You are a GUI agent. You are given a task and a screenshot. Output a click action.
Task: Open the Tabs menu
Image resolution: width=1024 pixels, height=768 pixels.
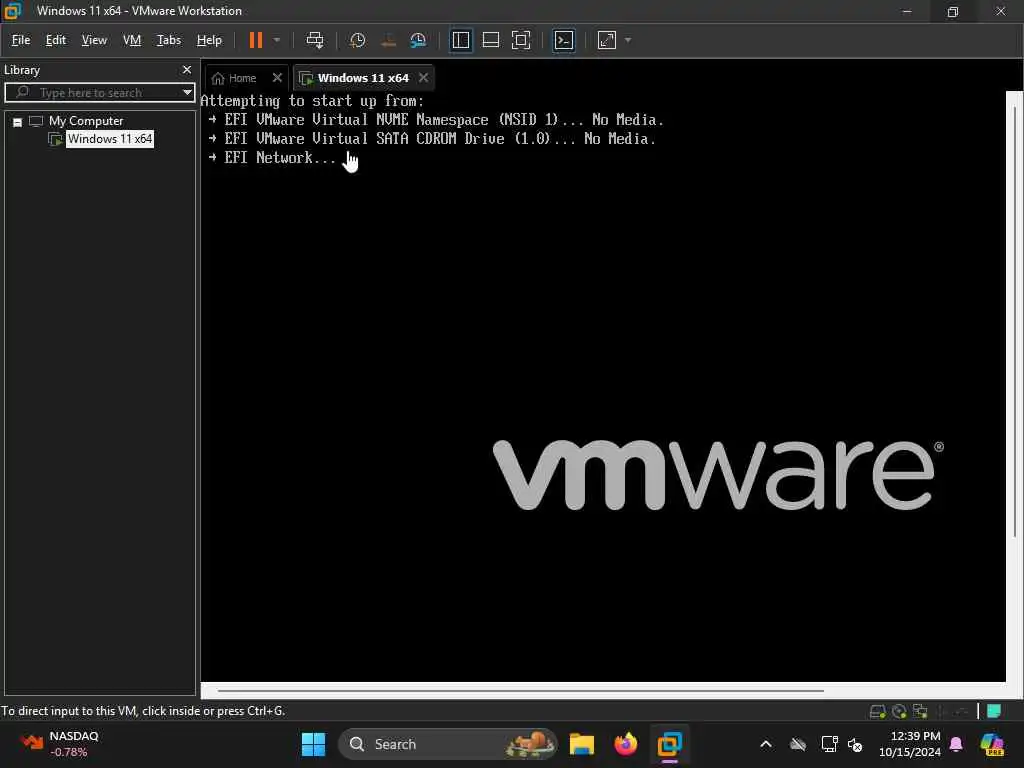click(x=168, y=40)
